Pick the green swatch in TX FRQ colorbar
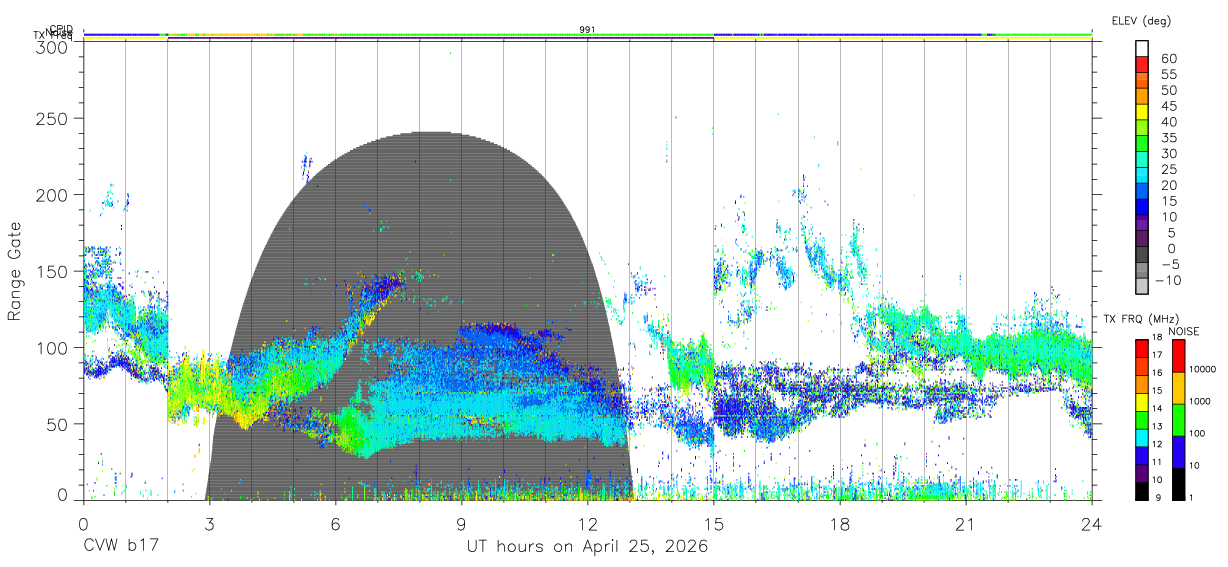The height and width of the screenshot is (567, 1228). [x=1142, y=419]
